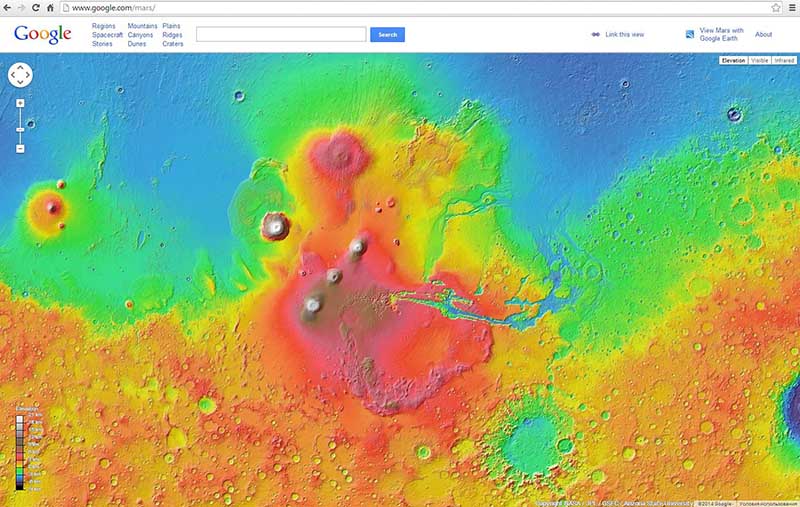Screen dimensions: 800x507
Task: Switch map to Visible imagery
Action: tap(759, 61)
